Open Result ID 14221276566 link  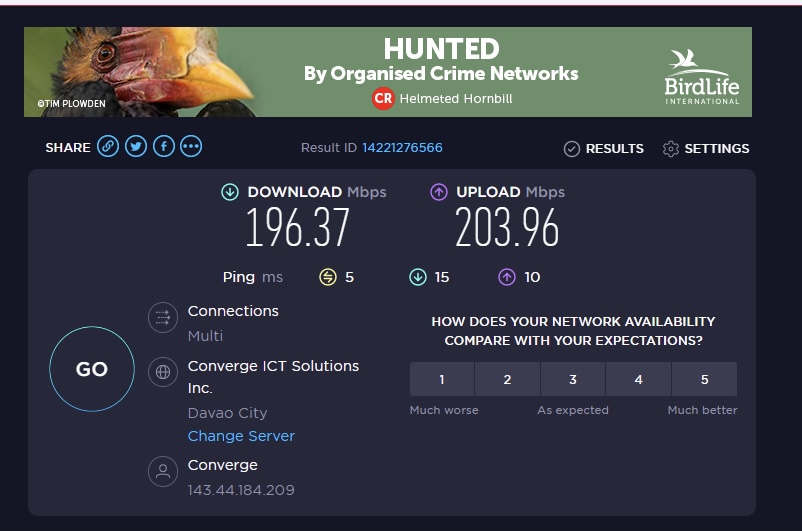tap(402, 148)
